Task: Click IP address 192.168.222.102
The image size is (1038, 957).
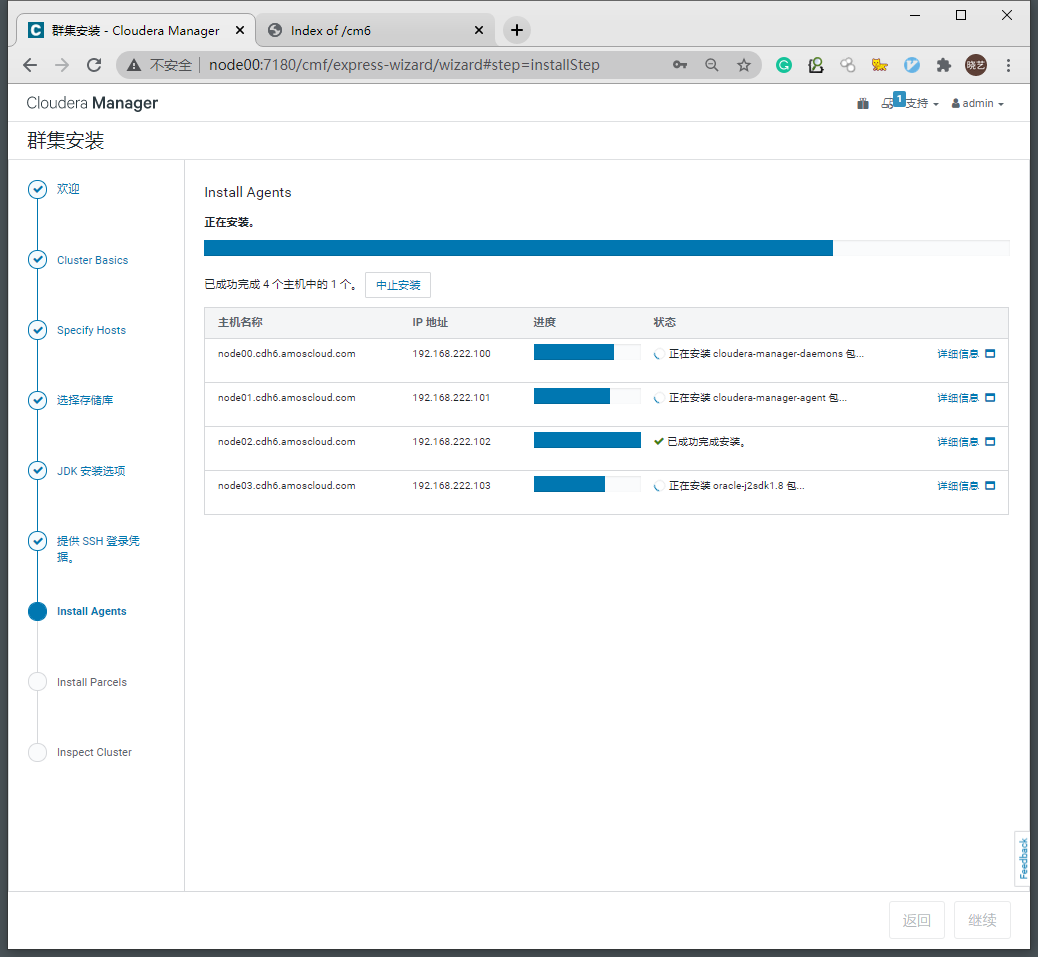Action: point(451,441)
